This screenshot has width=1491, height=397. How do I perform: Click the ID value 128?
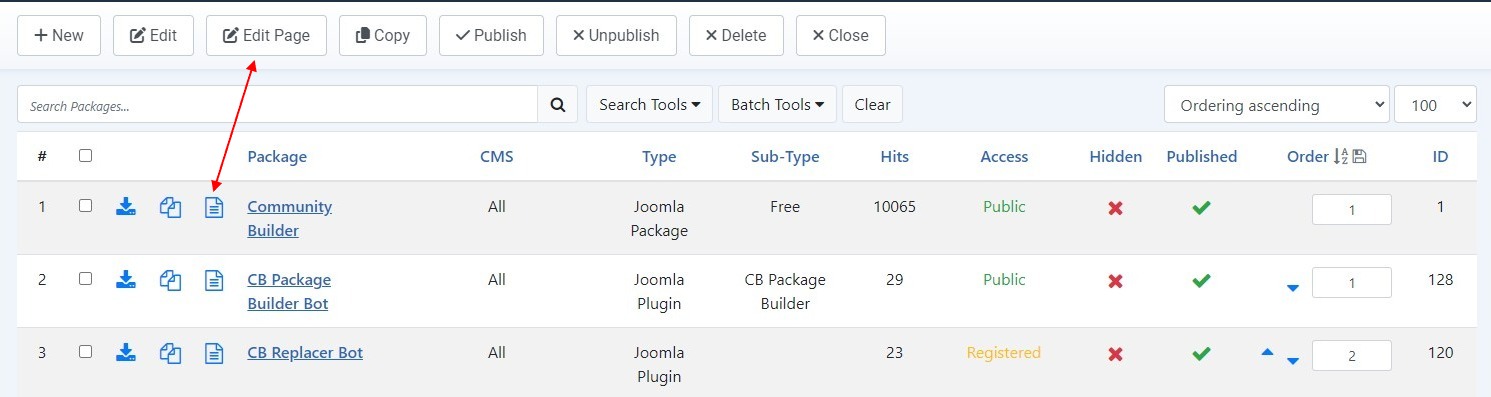1440,279
